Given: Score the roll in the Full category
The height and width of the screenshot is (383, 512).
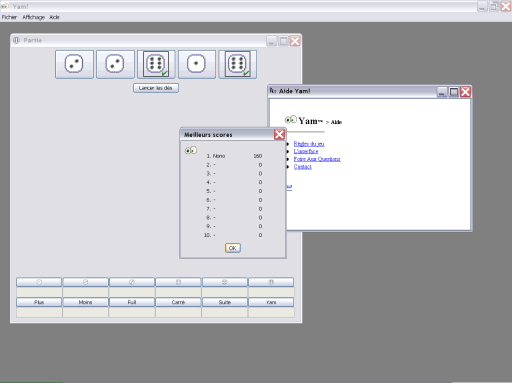Looking at the screenshot, I should 132,302.
